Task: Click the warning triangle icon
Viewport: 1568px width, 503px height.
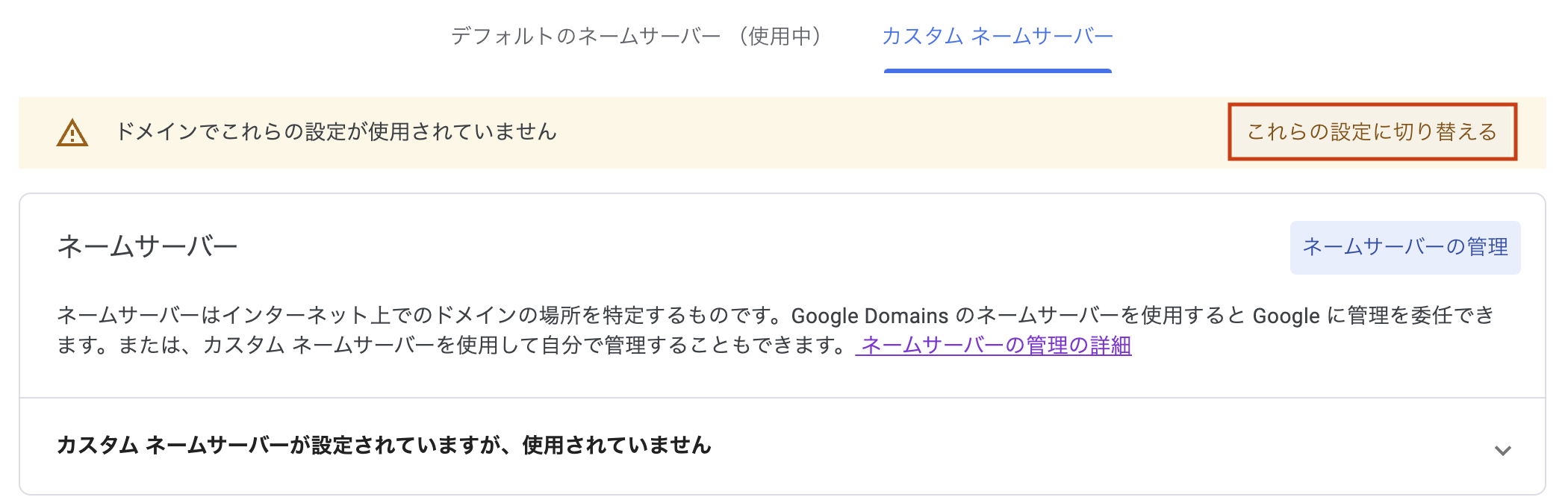Action: (x=72, y=134)
